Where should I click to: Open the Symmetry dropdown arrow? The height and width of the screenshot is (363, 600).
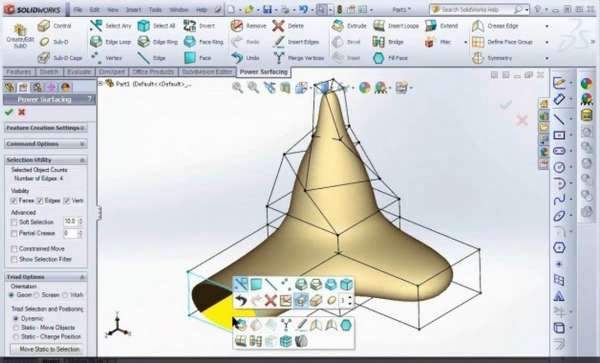547,58
